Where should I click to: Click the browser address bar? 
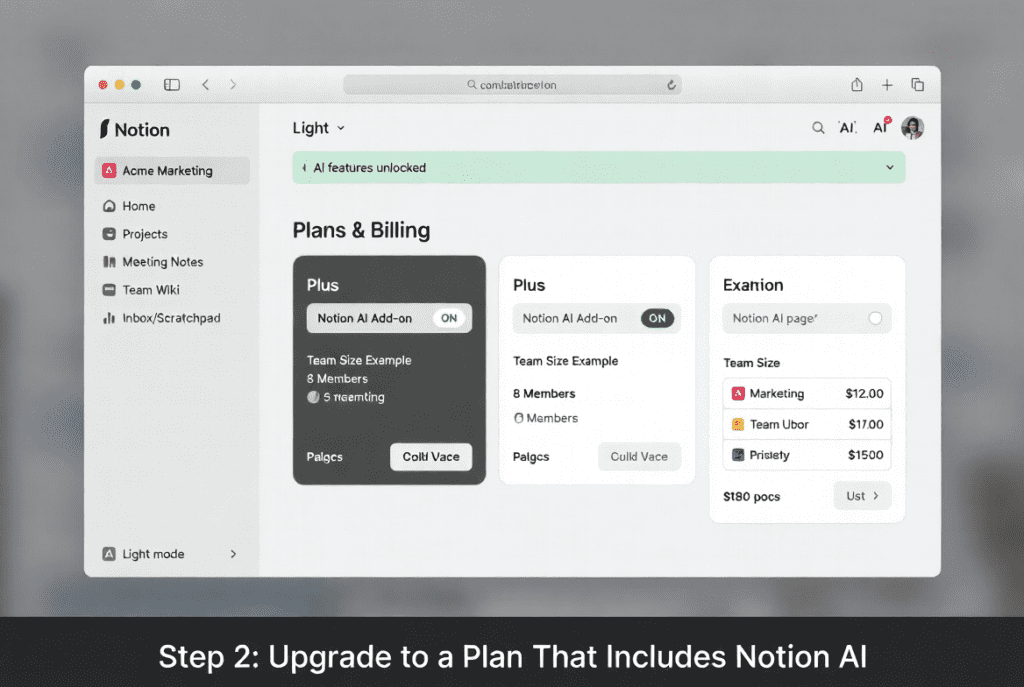pos(512,85)
